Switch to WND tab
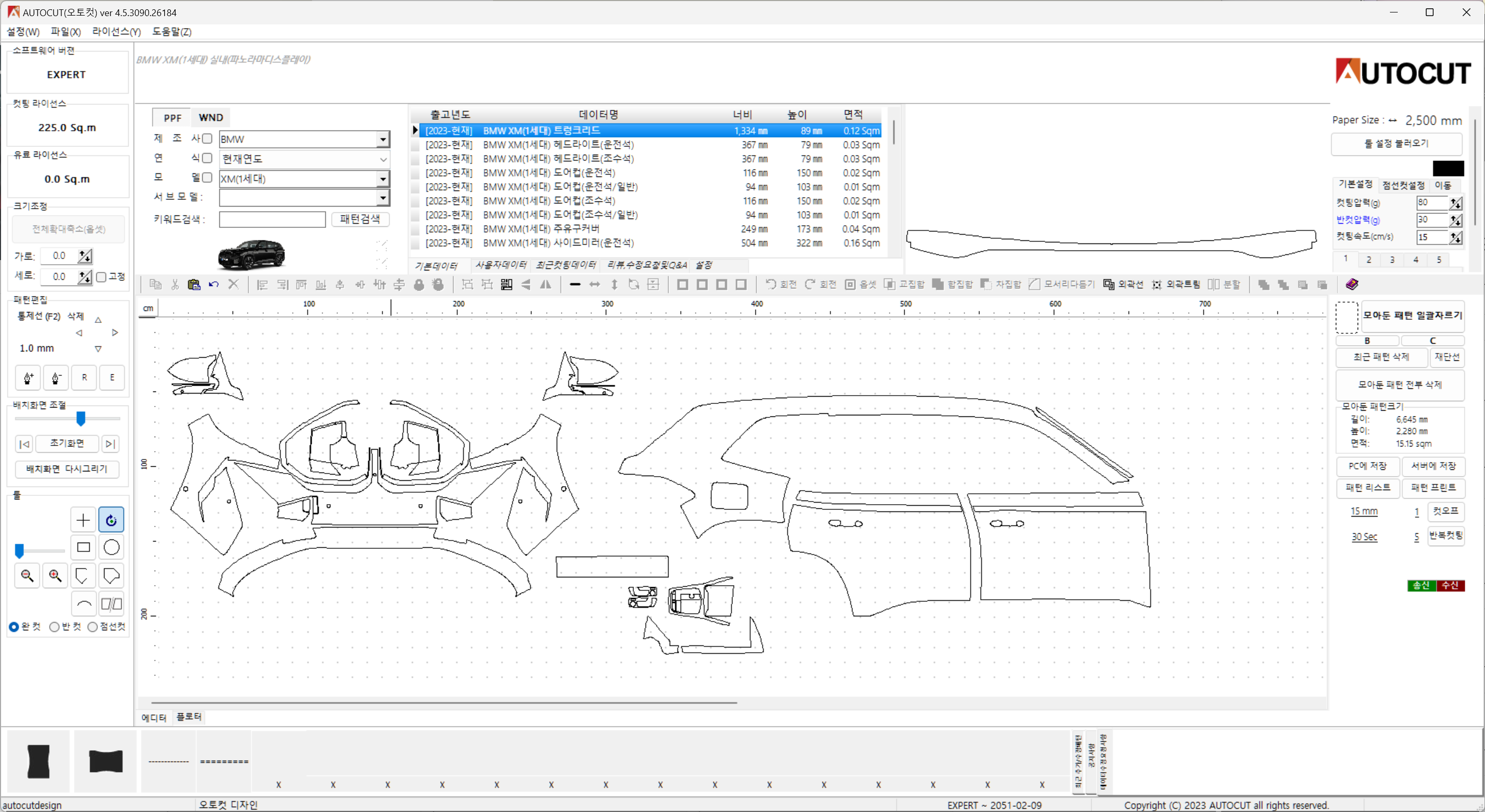Screen dimensions: 1485x812 click(210, 117)
